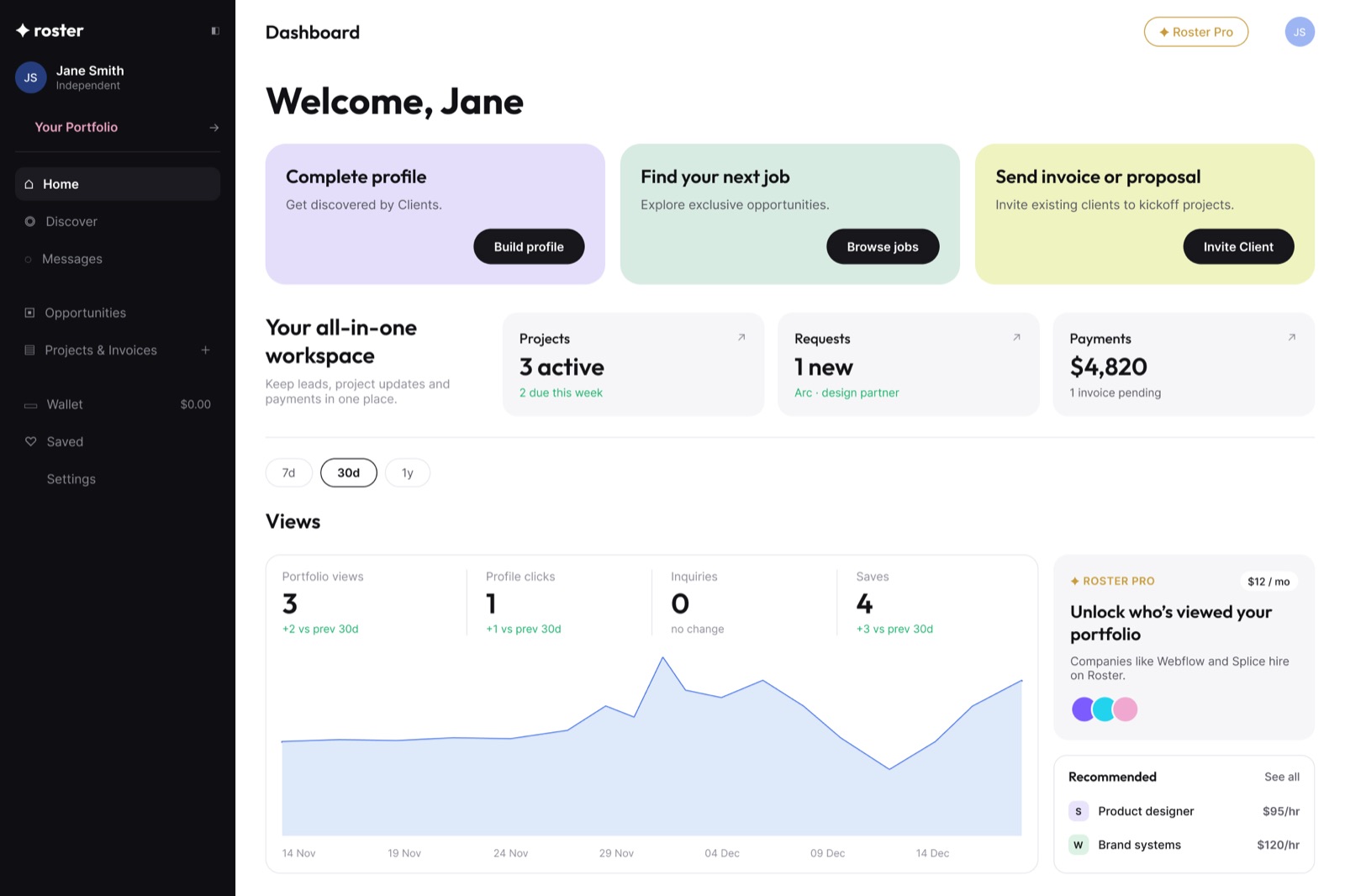Viewport: 1345px width, 896px height.
Task: Click the pink avatar circle
Action: 1126,709
